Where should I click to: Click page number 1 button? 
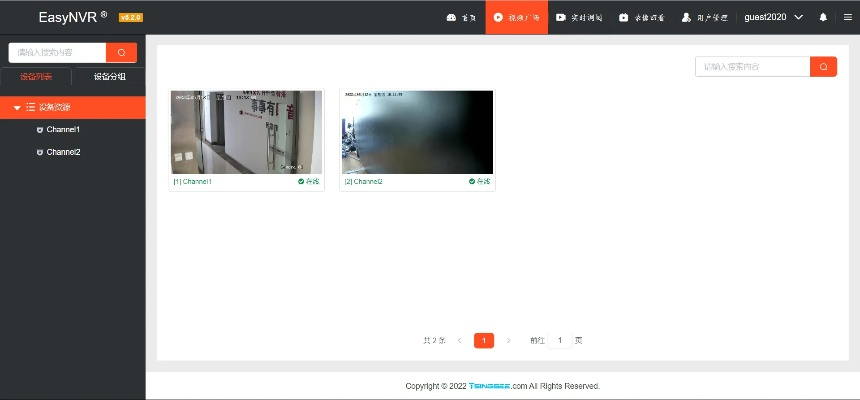click(484, 340)
